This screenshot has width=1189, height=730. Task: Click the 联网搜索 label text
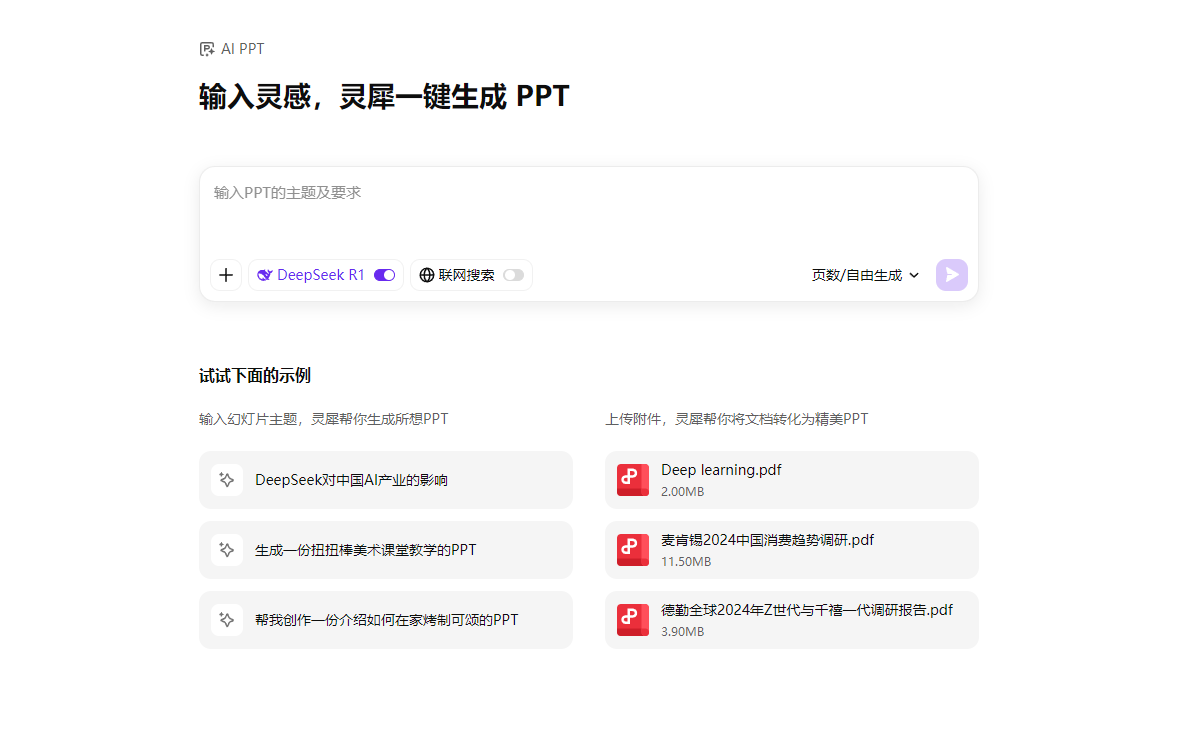(466, 275)
